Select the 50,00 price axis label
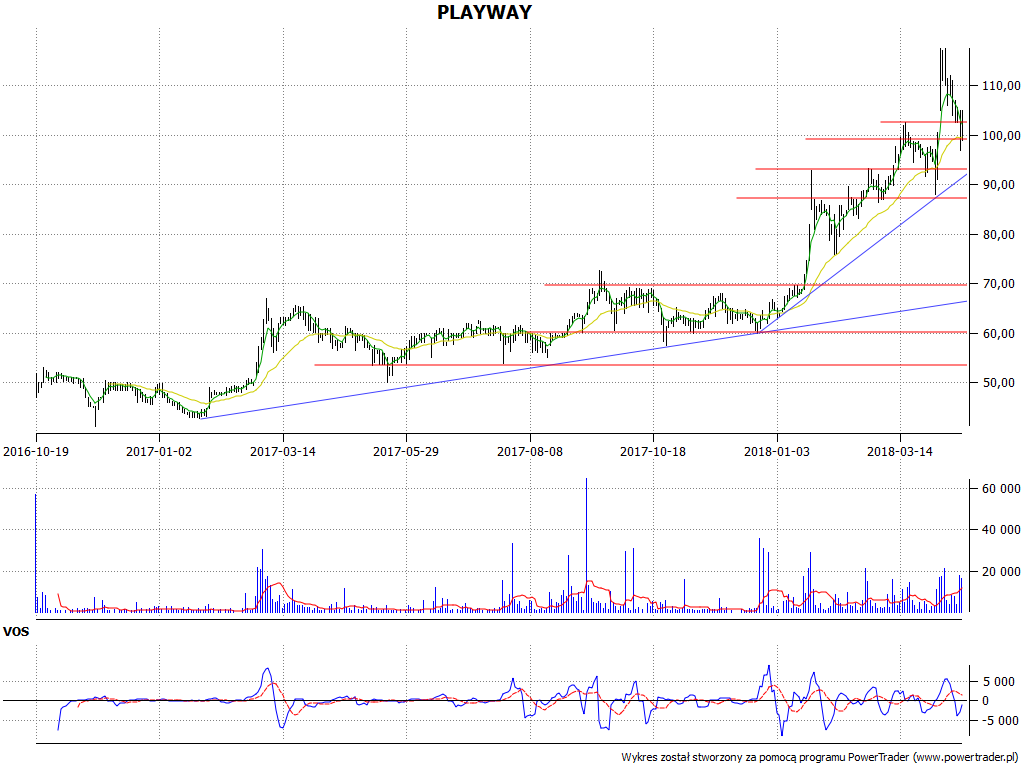 [x=999, y=383]
